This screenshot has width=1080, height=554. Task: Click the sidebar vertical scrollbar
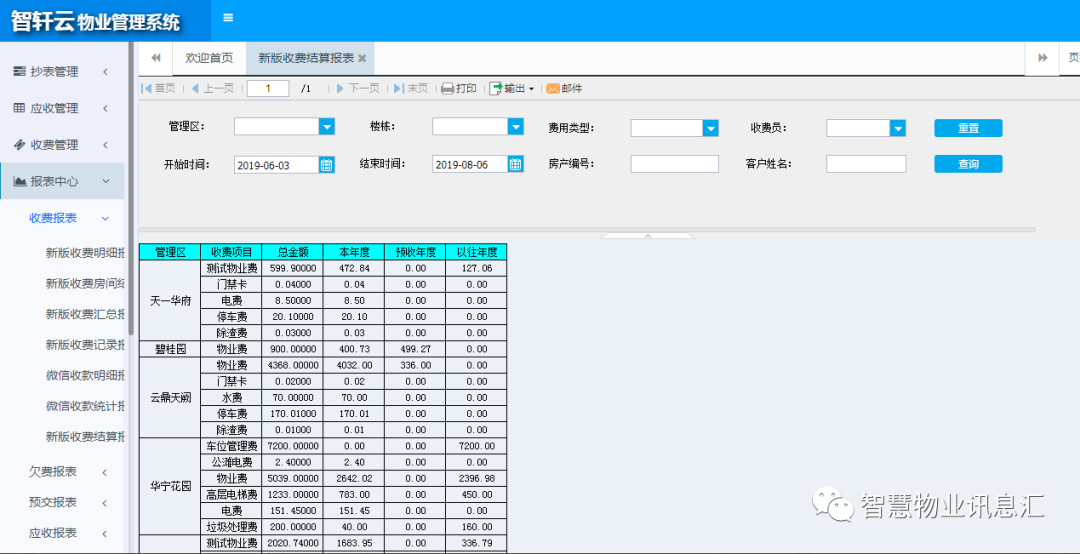131,189
